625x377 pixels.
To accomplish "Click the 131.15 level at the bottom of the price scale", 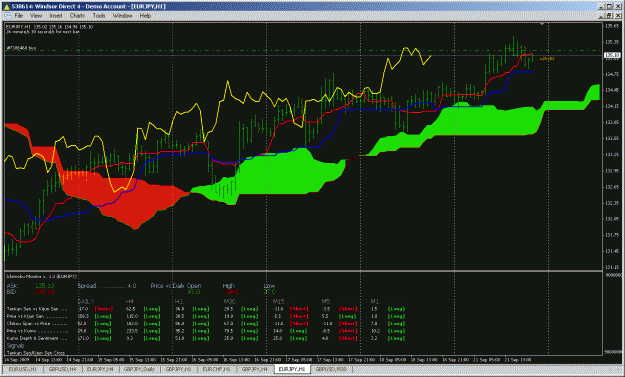I will click(x=612, y=267).
